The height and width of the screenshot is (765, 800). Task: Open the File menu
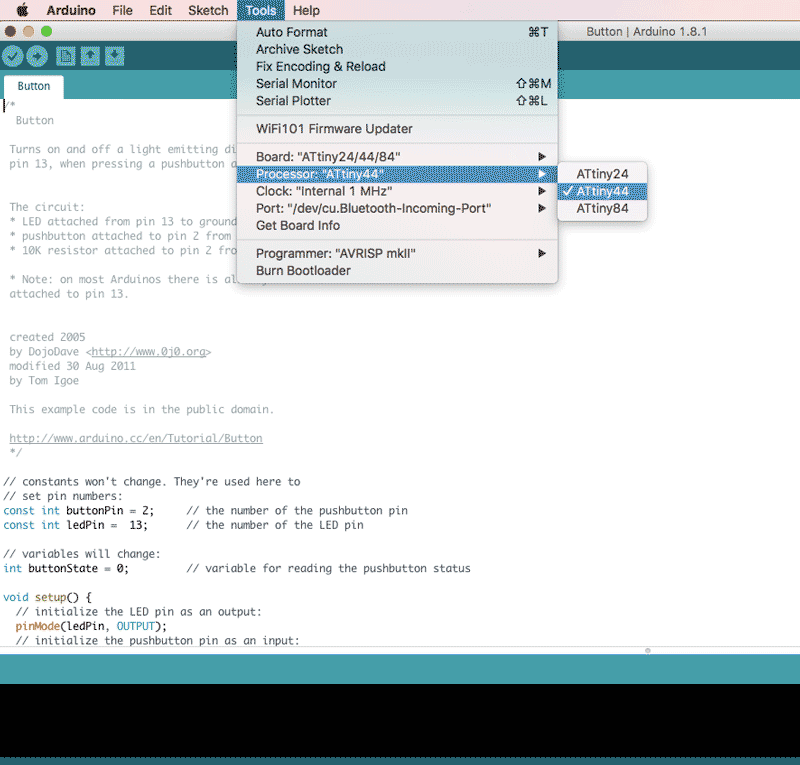122,10
